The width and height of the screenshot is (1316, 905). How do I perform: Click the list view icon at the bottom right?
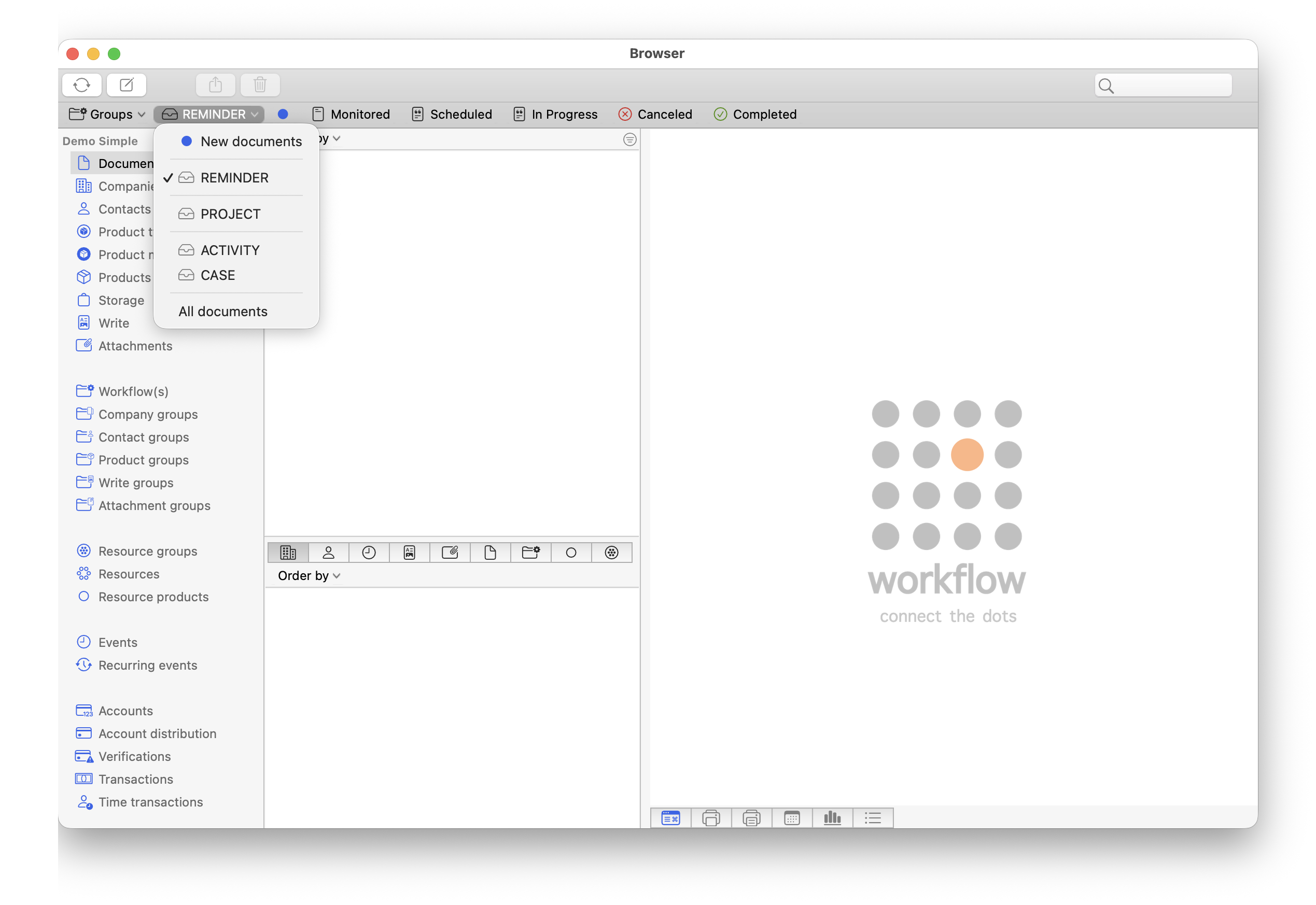click(x=873, y=818)
